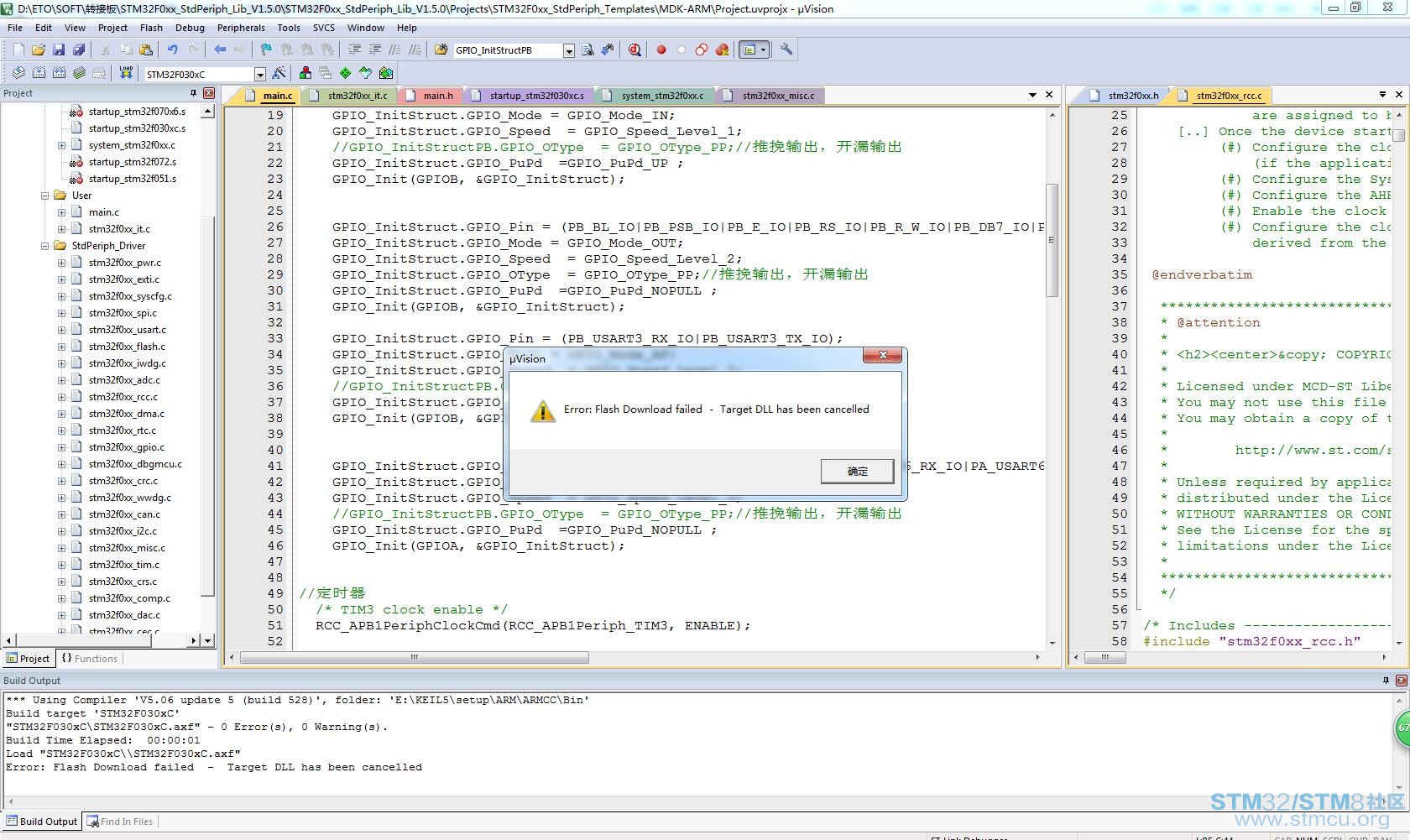Close the µVision error dialog
The width and height of the screenshot is (1410, 840).
tap(883, 356)
